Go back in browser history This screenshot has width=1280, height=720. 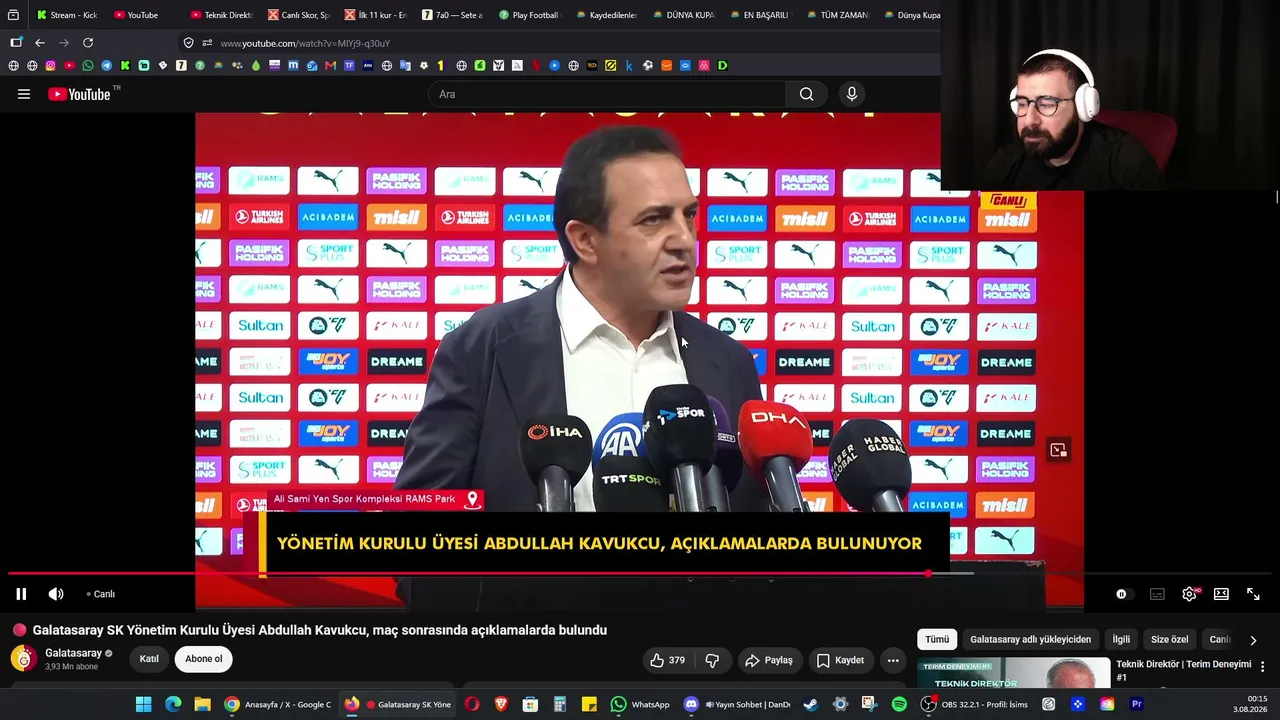tap(40, 43)
